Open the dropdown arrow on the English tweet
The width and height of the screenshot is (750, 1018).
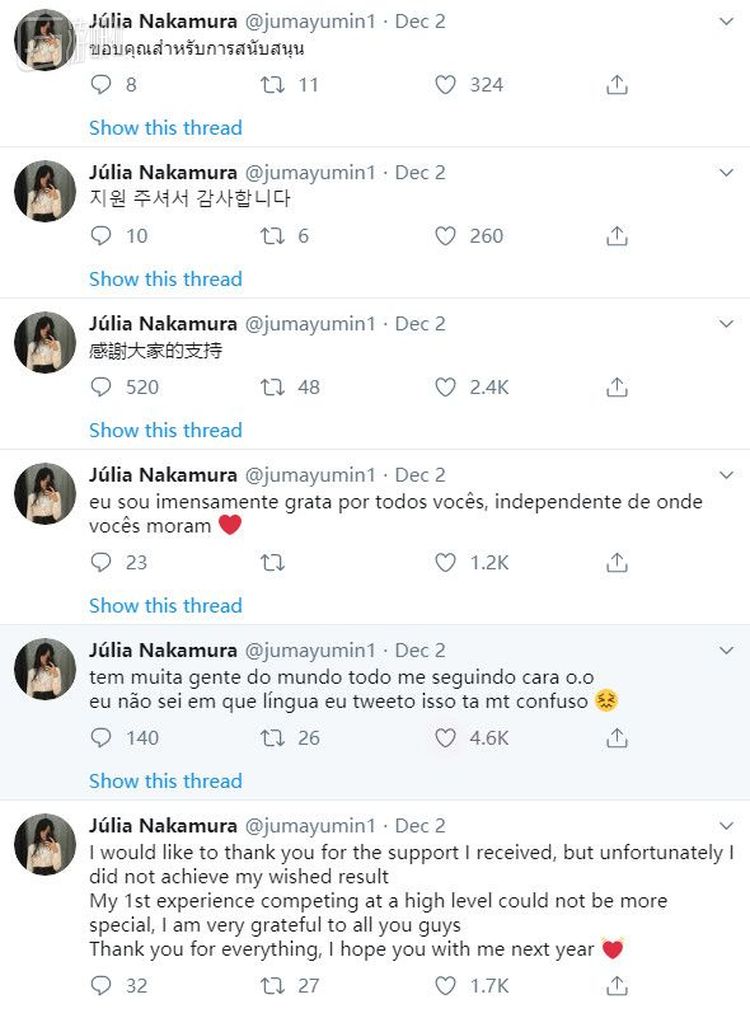[x=727, y=826]
